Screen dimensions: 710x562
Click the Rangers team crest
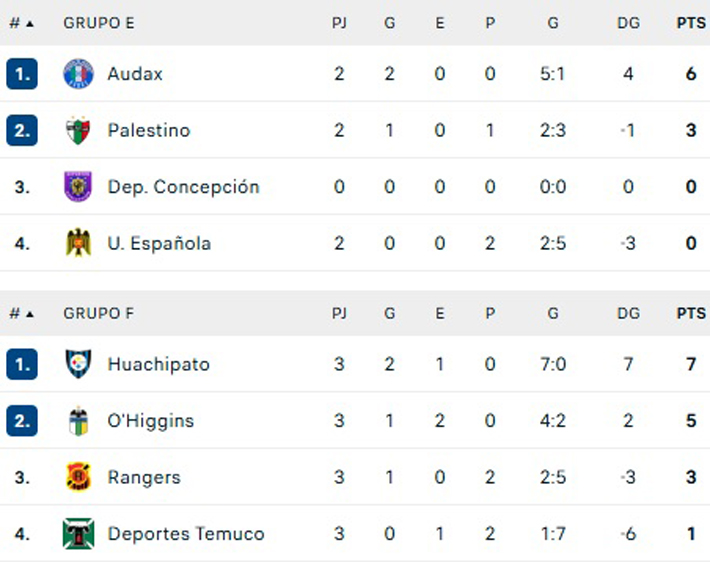tap(78, 477)
